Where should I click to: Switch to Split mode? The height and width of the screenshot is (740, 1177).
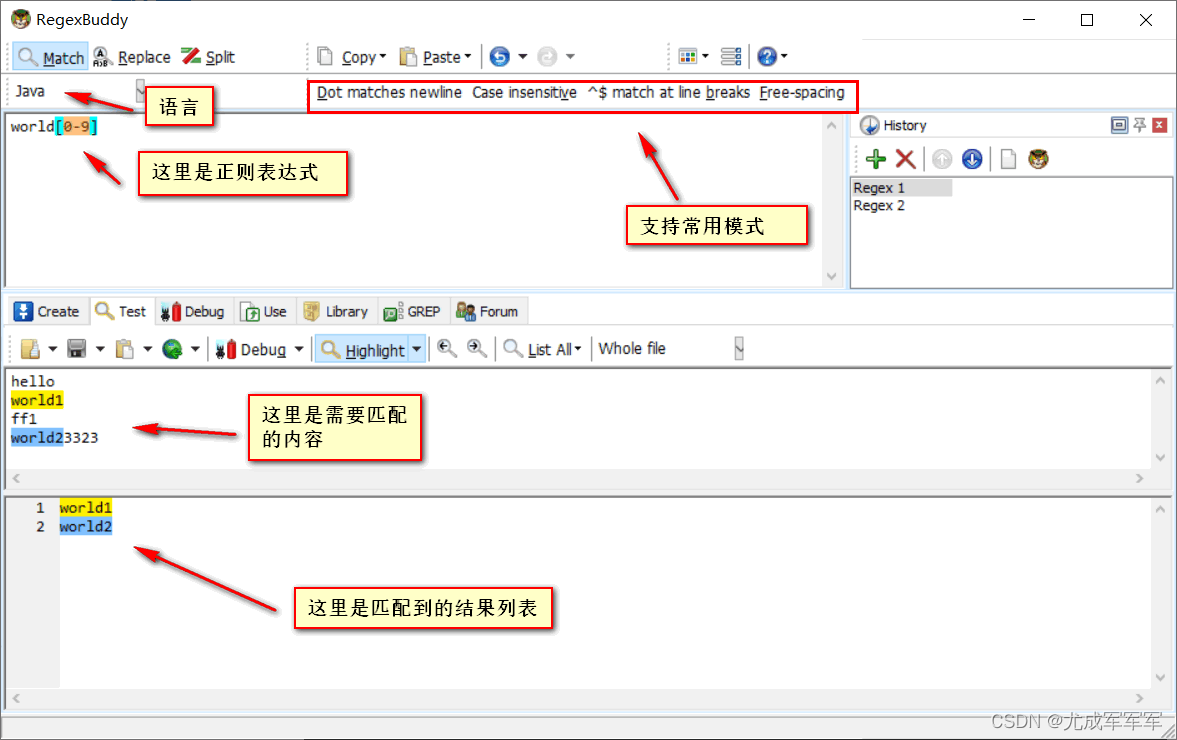(x=208, y=57)
